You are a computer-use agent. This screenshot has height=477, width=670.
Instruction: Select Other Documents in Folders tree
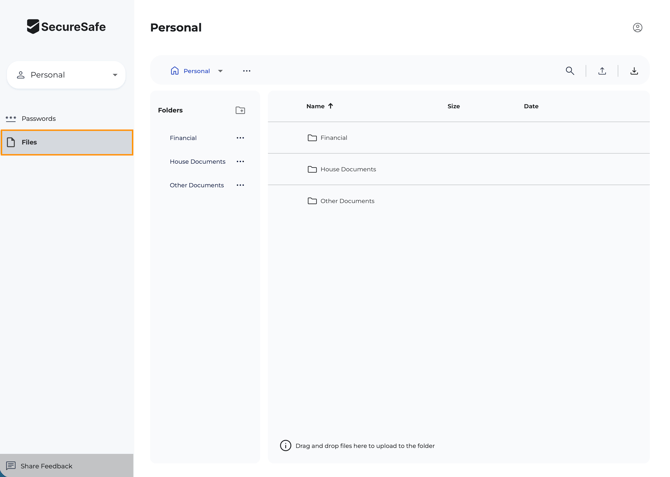[196, 185]
